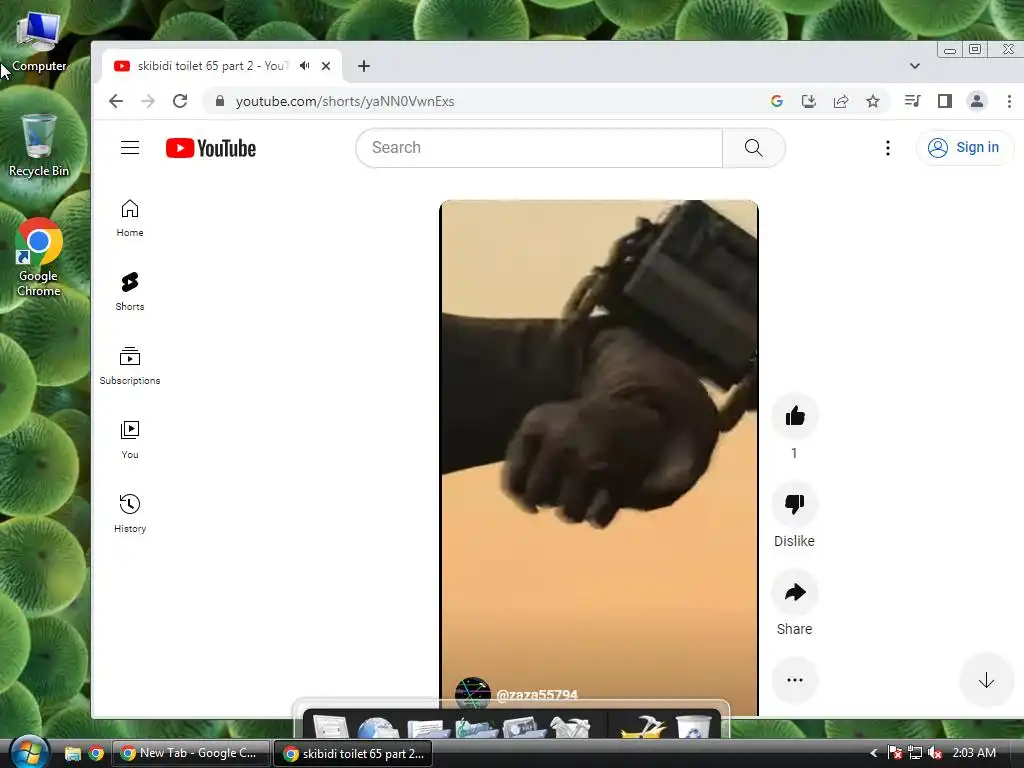Share this page from address bar
The width and height of the screenshot is (1024, 768).
[x=840, y=101]
